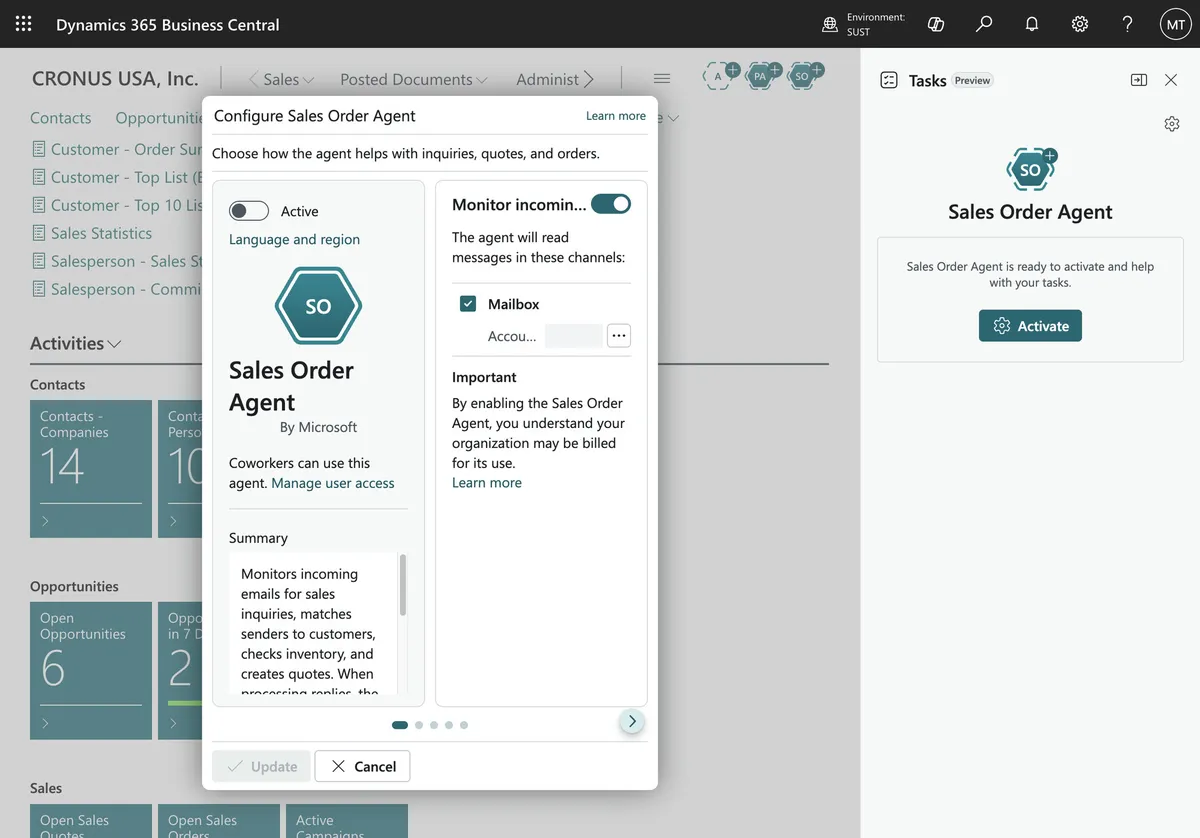Image resolution: width=1200 pixels, height=838 pixels.
Task: Click the large SO hexagon in dialog
Action: click(318, 306)
